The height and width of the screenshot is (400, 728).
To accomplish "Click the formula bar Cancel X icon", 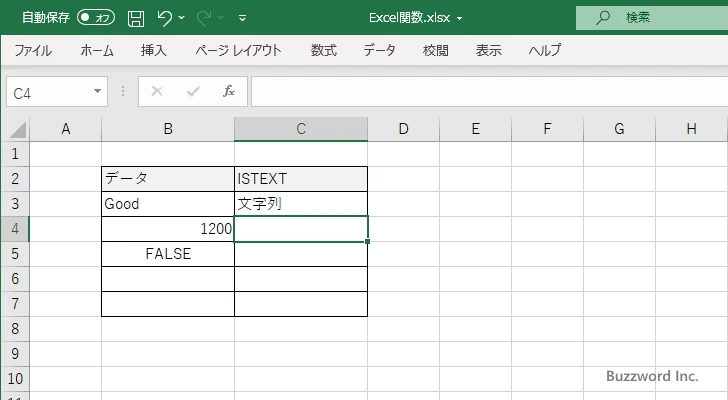I will click(157, 91).
